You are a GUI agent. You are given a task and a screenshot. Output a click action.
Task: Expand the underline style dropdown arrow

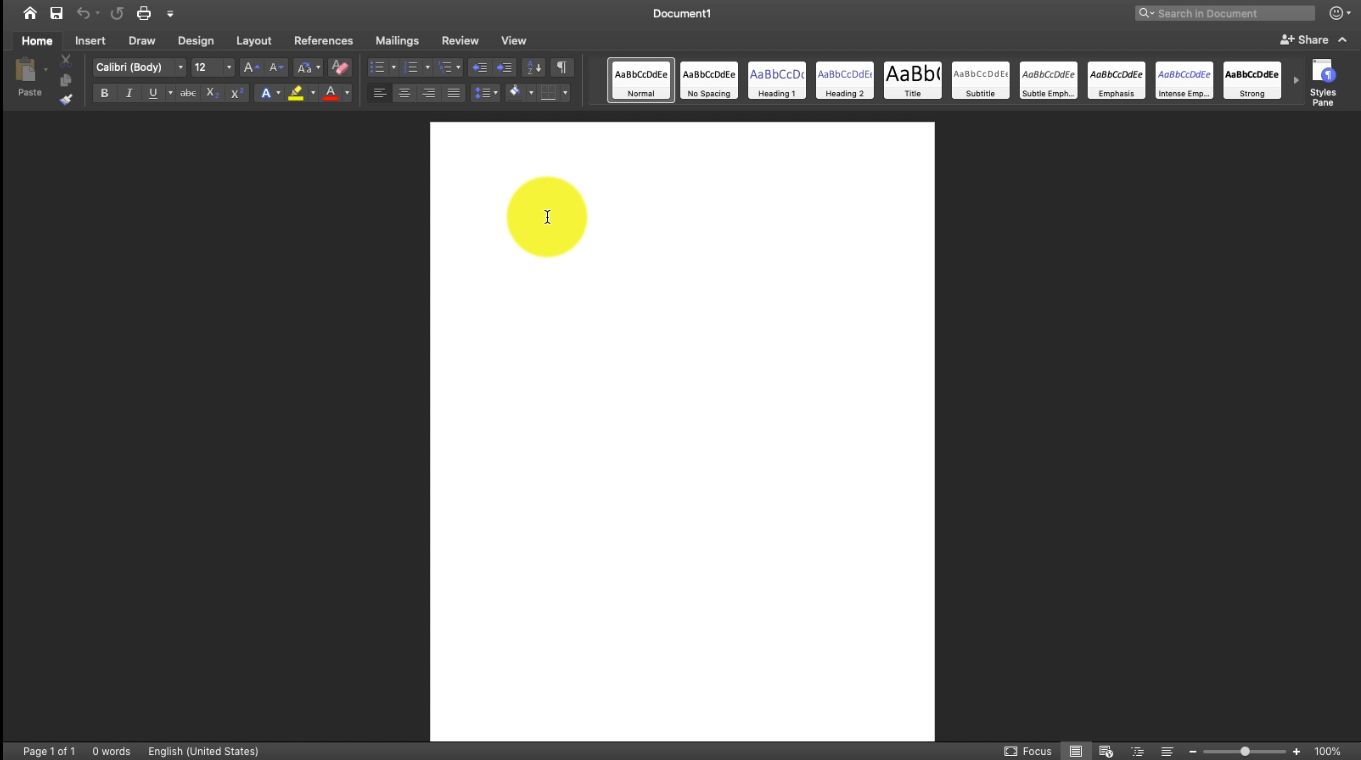tap(170, 93)
